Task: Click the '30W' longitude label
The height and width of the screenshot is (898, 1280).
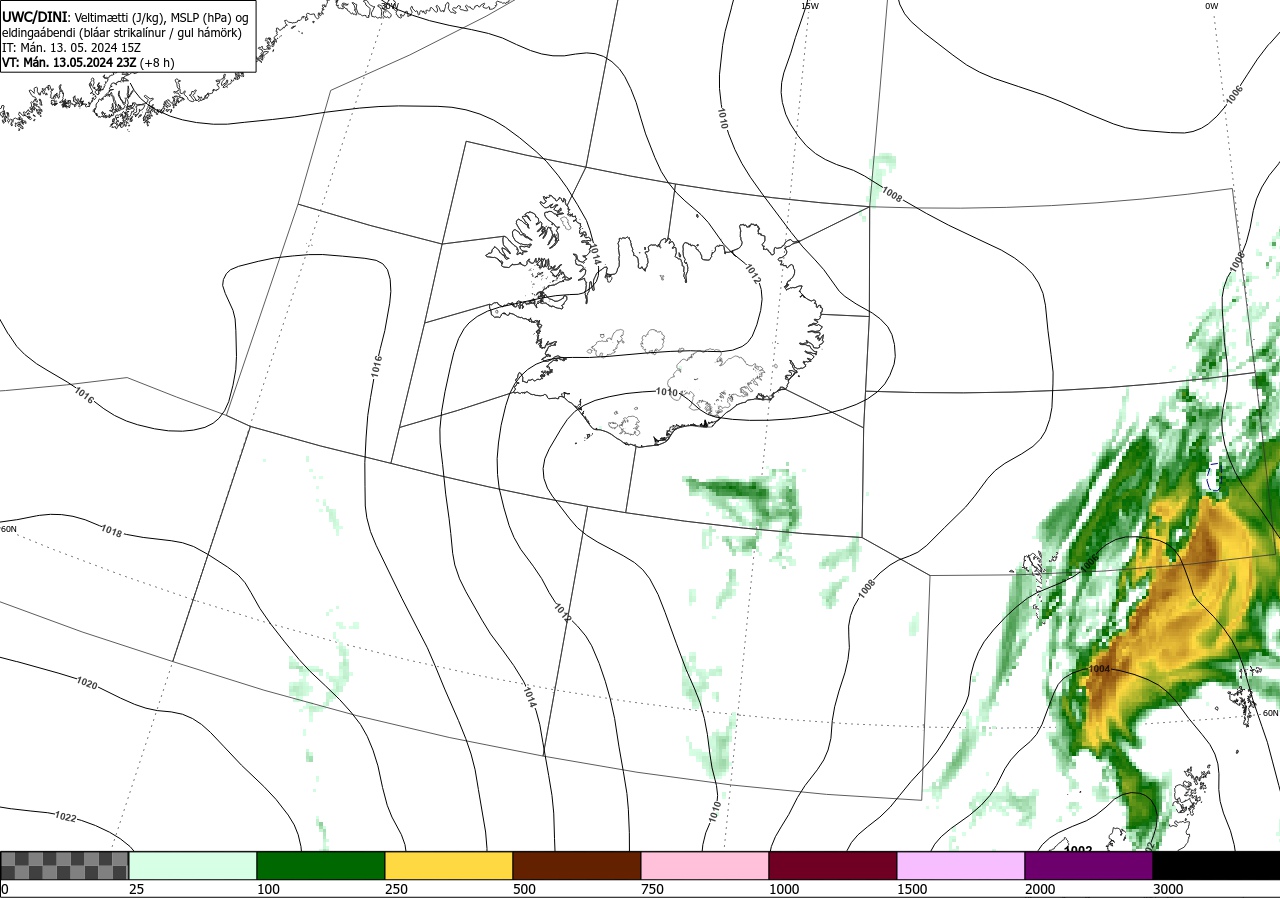Action: click(390, 6)
